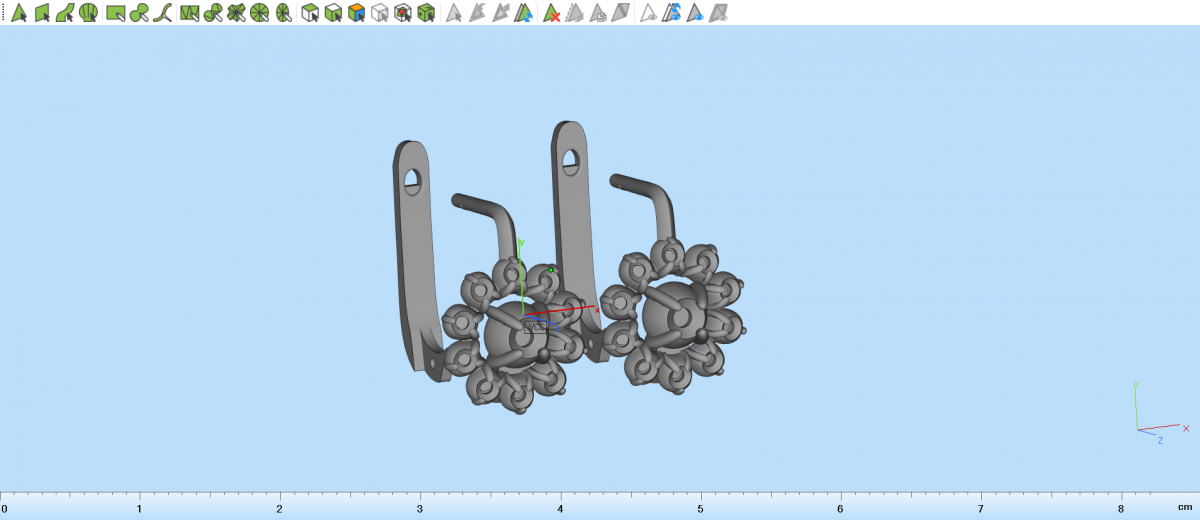Click the XYZ axis gizmo in the corner
This screenshot has width=1200, height=520.
(x=1150, y=415)
